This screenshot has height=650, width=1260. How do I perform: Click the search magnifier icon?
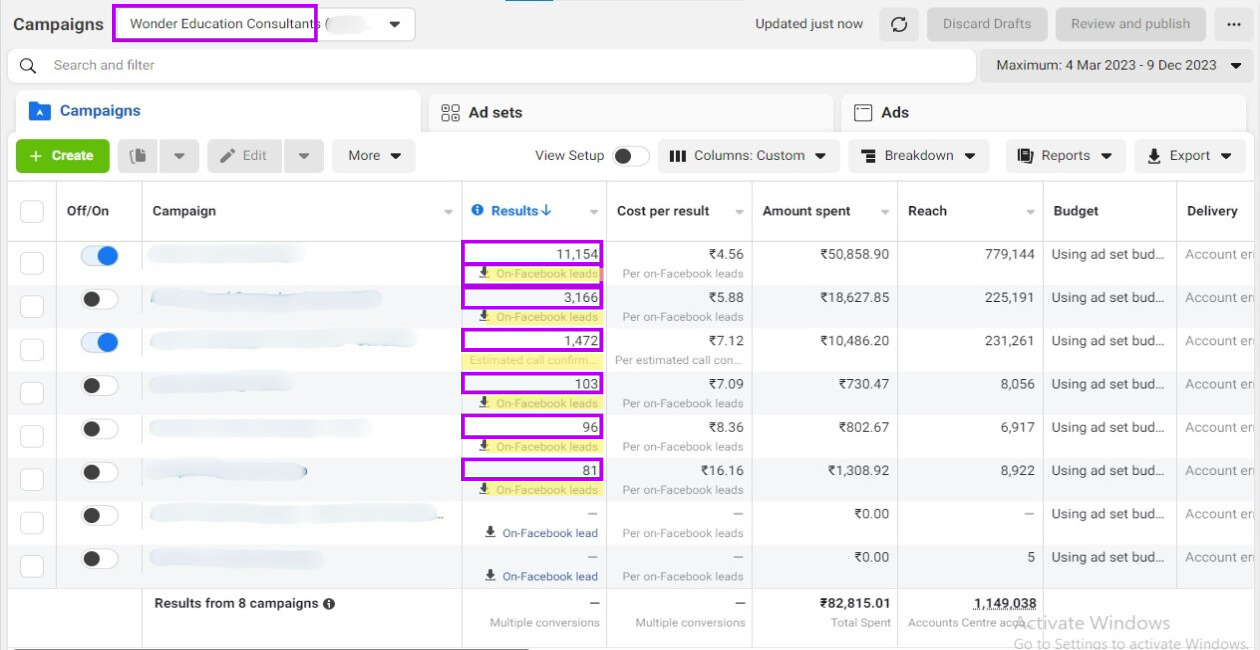tap(29, 66)
